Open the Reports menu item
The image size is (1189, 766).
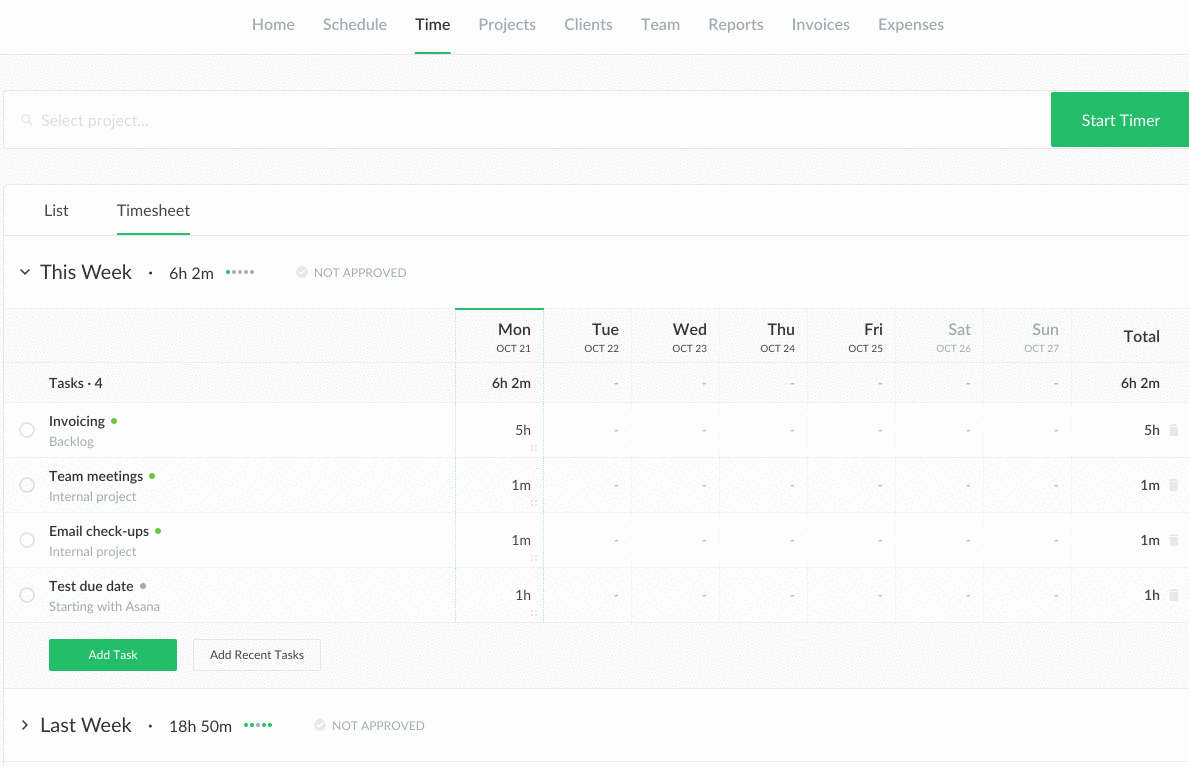pos(735,25)
